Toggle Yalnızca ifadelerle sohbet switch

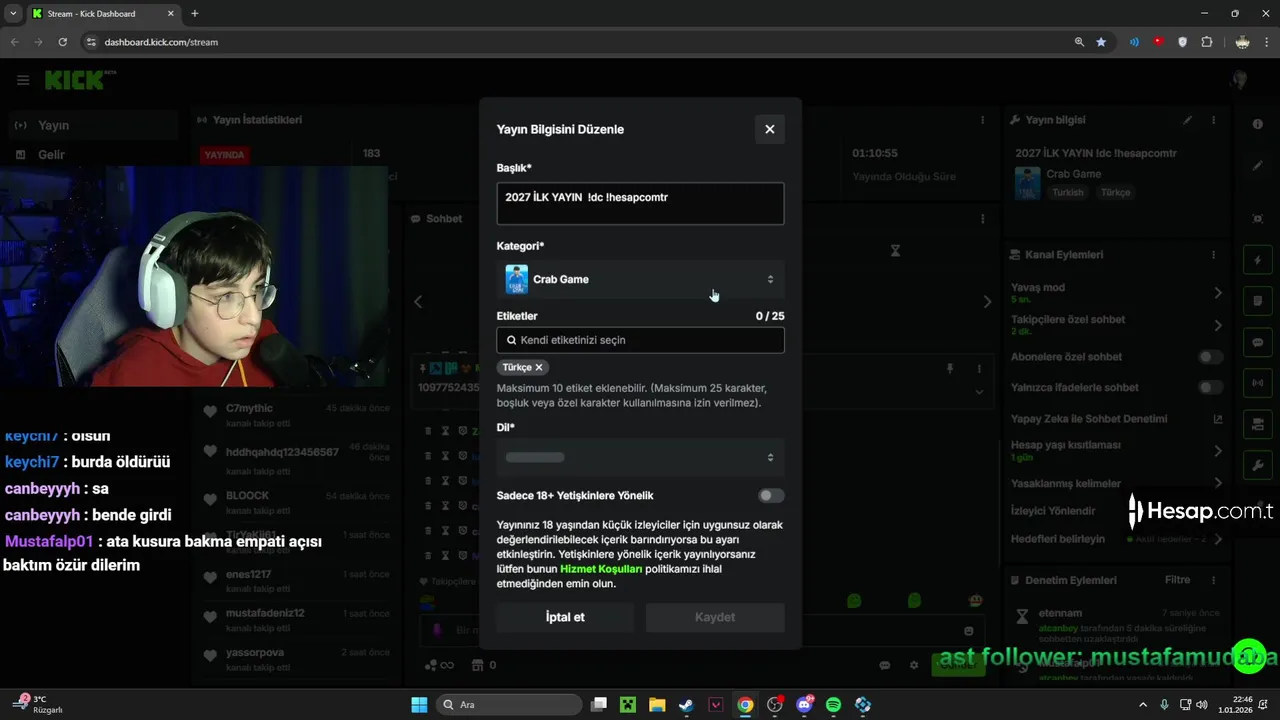1211,387
